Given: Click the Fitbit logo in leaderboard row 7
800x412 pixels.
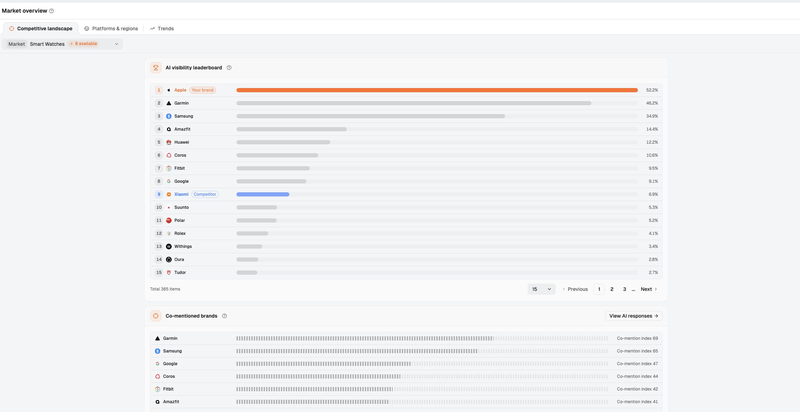Looking at the screenshot, I should (169, 168).
